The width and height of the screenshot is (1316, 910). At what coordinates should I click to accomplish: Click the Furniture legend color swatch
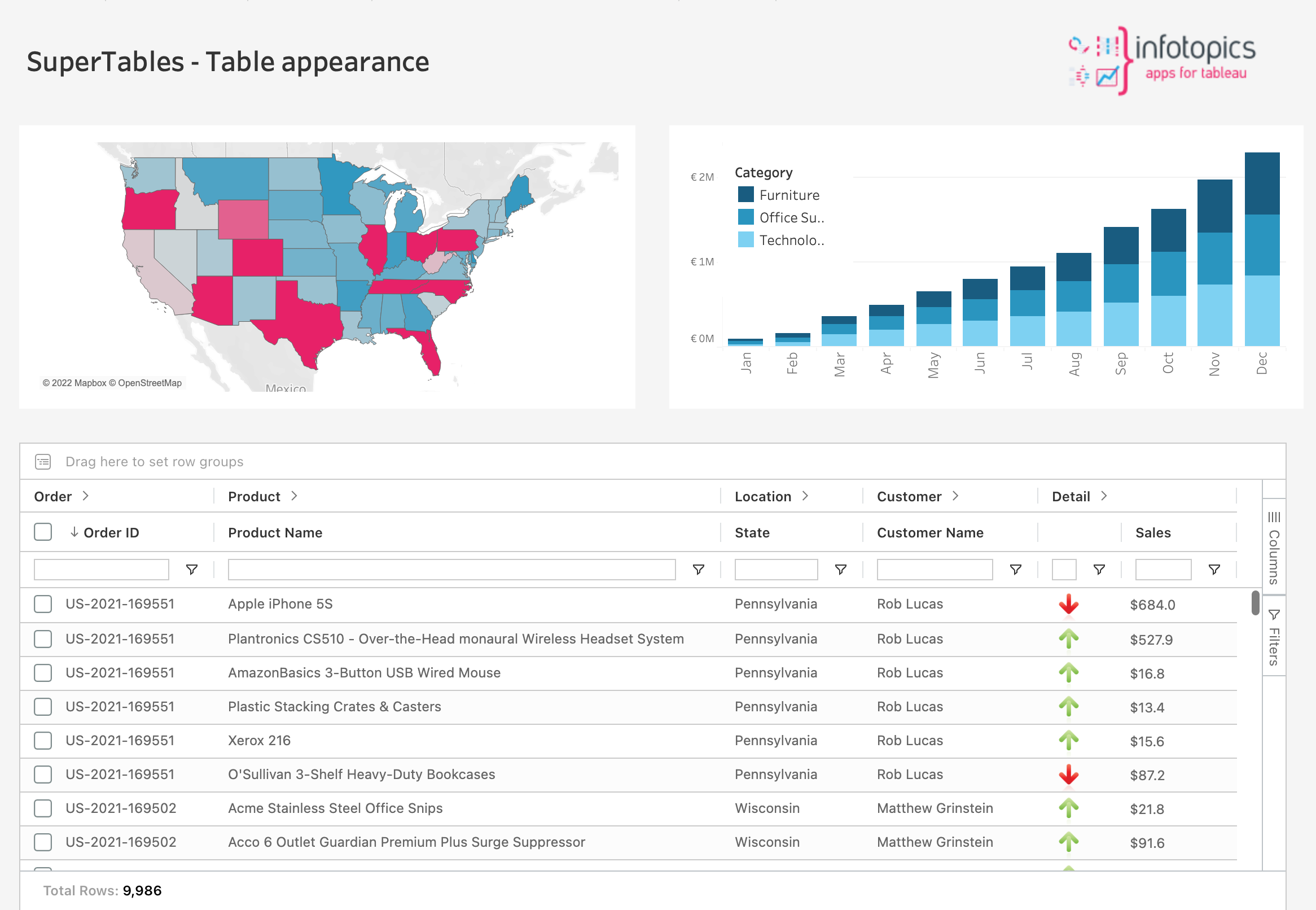pos(745,194)
